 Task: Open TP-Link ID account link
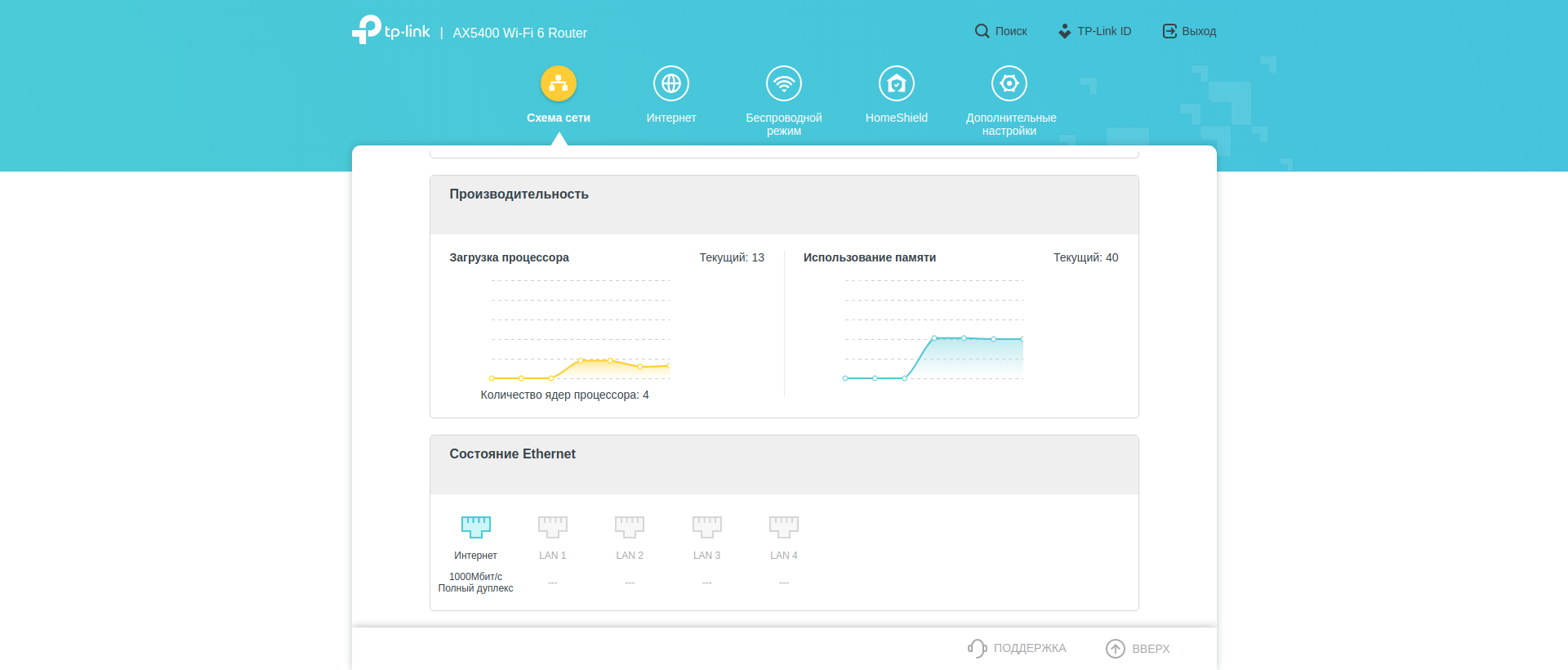[x=1095, y=31]
